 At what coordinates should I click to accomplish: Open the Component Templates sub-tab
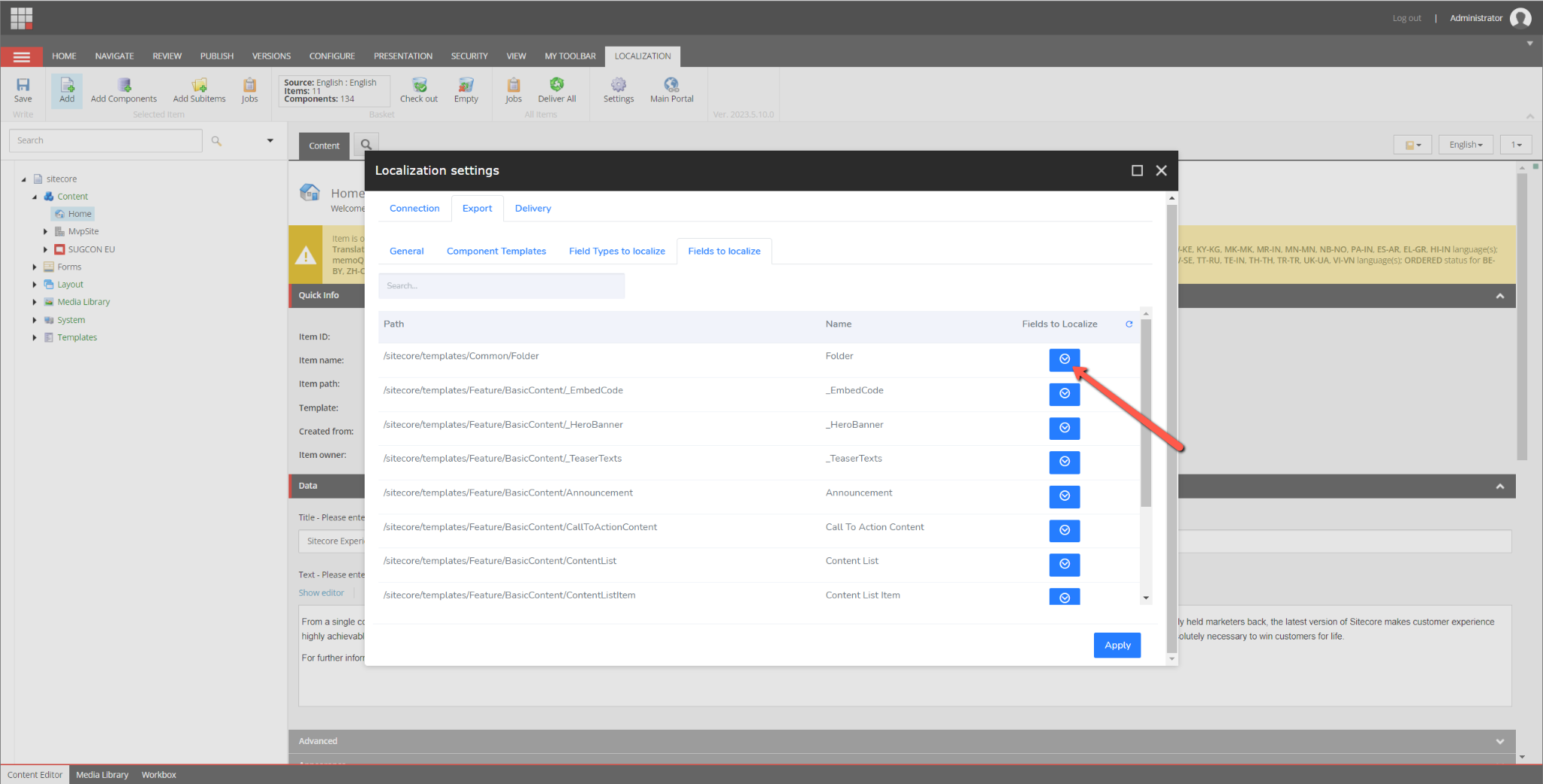pyautogui.click(x=496, y=252)
